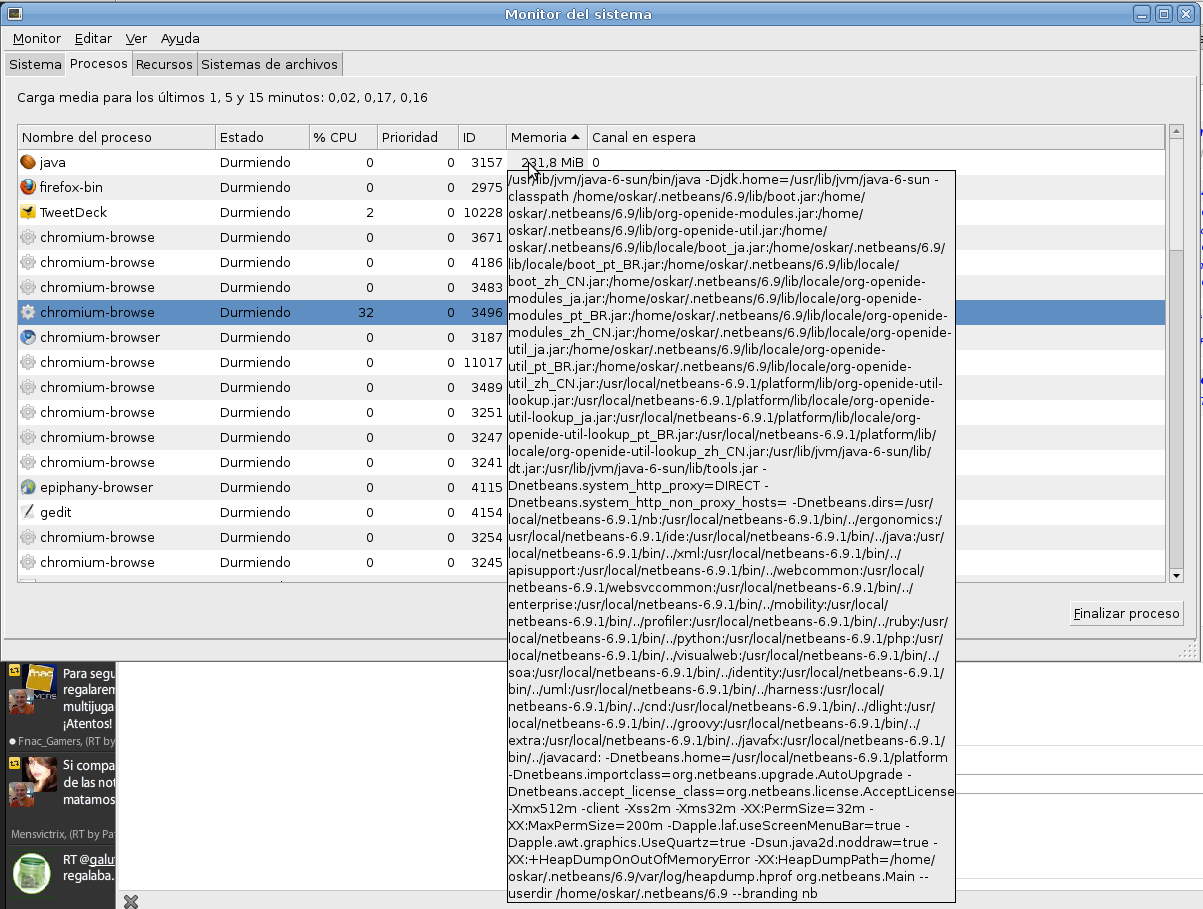Image resolution: width=1203 pixels, height=909 pixels.
Task: Select the chromium-browse process with ID 3671
Action: tap(97, 237)
